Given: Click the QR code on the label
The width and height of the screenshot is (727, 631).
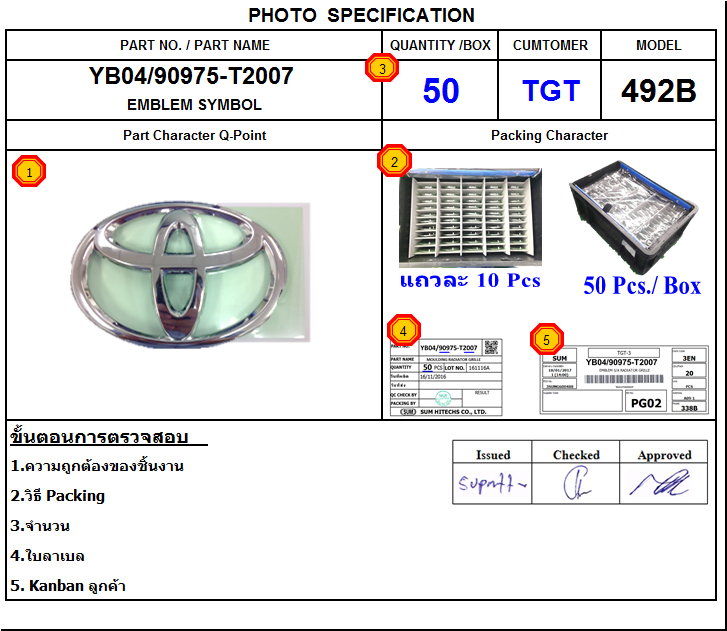Looking at the screenshot, I should [491, 347].
